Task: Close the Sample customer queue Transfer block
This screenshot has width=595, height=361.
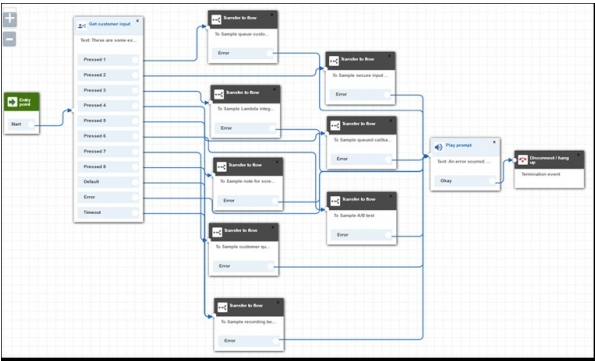Action: tap(272, 227)
